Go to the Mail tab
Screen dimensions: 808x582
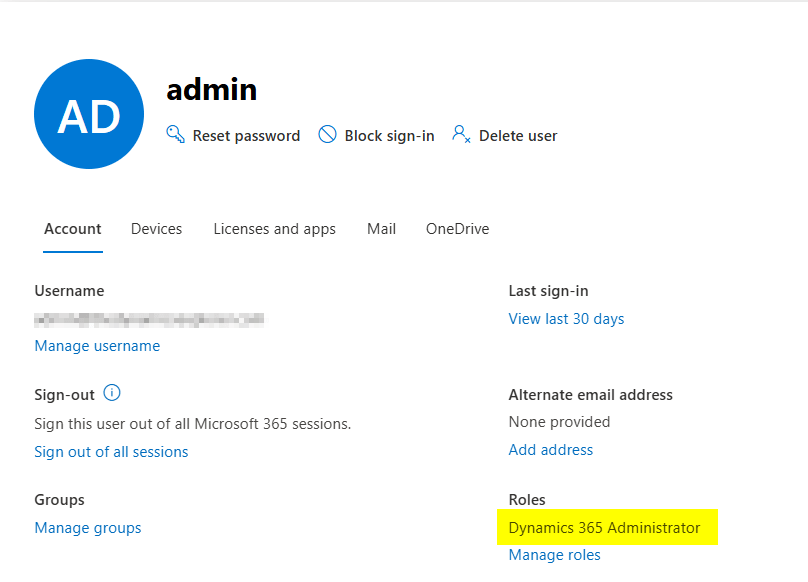point(381,229)
